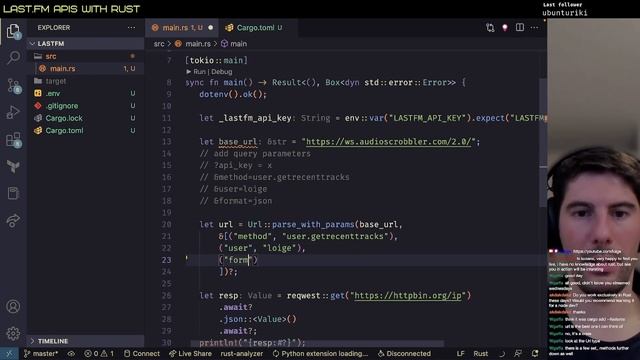Open the Extensions view
Image resolution: width=640 pixels, height=360 pixels.
click(13, 140)
